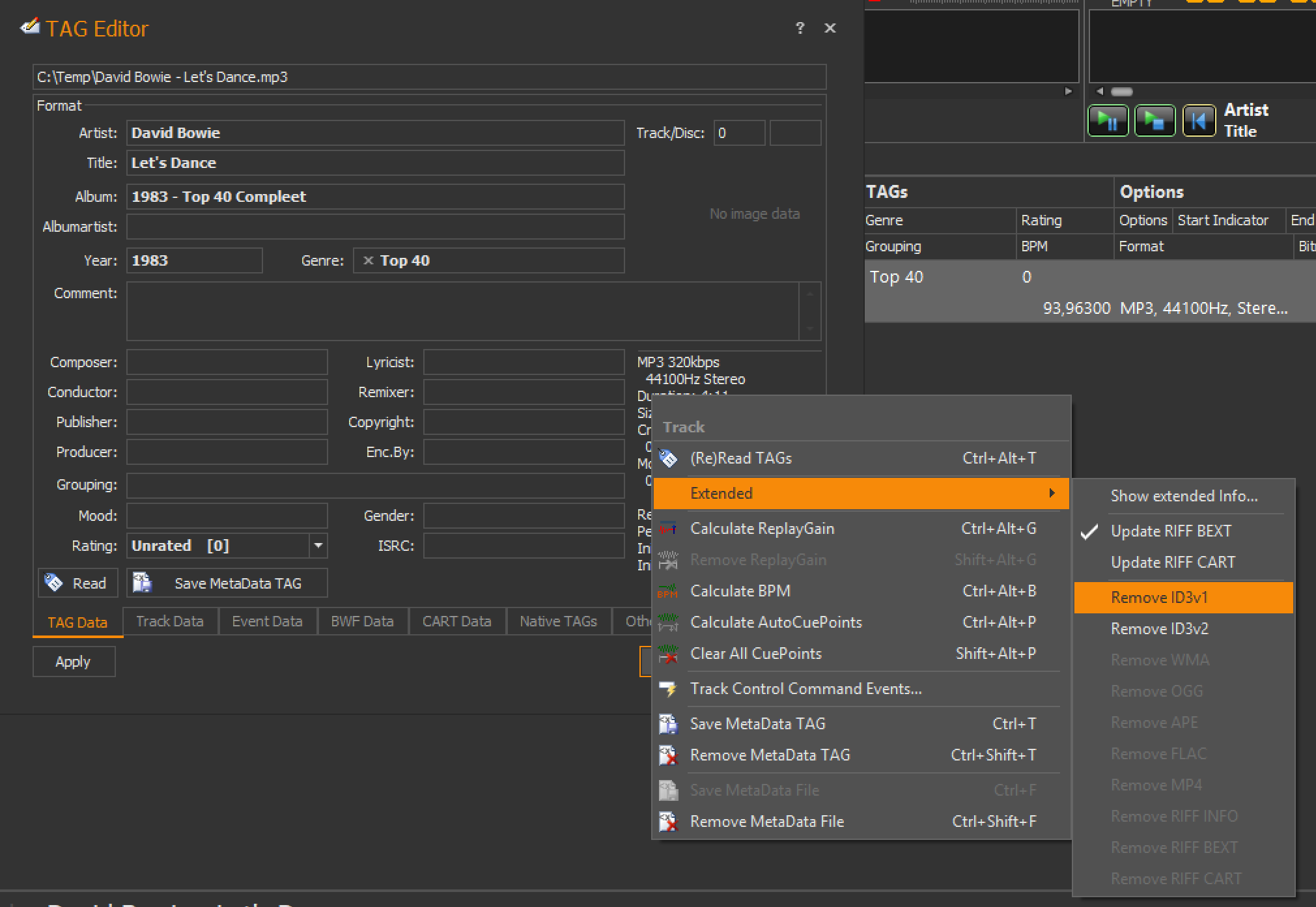This screenshot has width=1316, height=907.
Task: Click the Calculate AutoCuePoints icon
Action: [668, 622]
